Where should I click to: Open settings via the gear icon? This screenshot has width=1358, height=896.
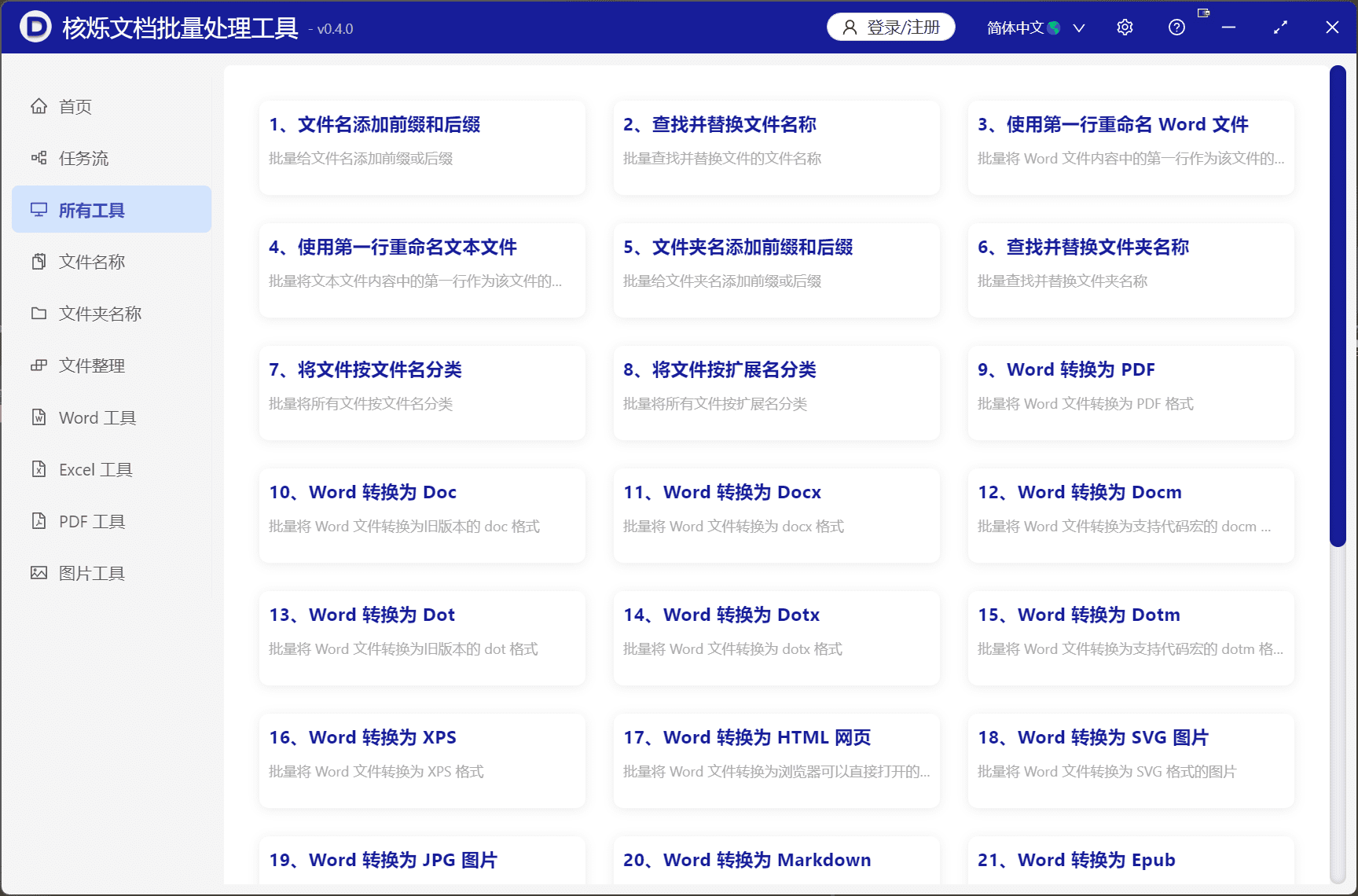click(1125, 28)
